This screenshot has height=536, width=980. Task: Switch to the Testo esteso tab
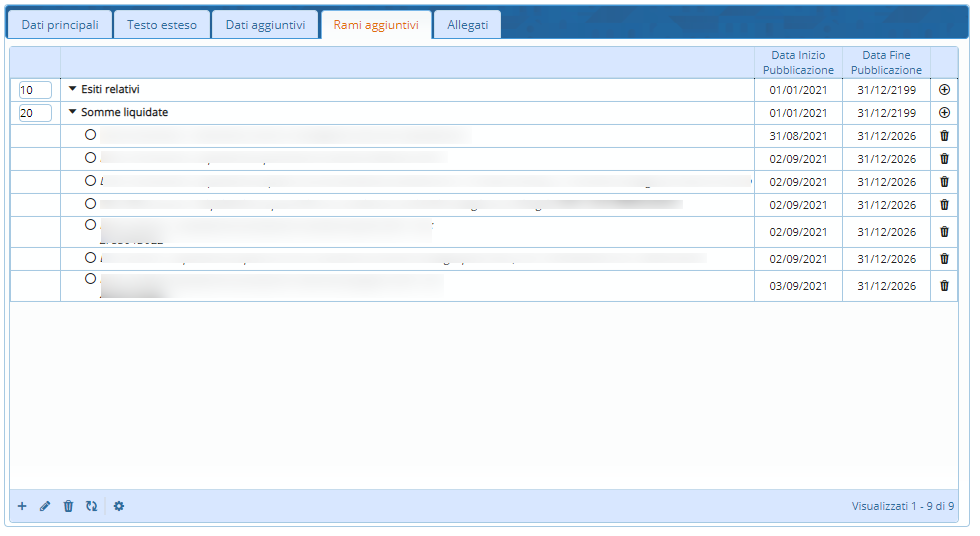coord(161,25)
